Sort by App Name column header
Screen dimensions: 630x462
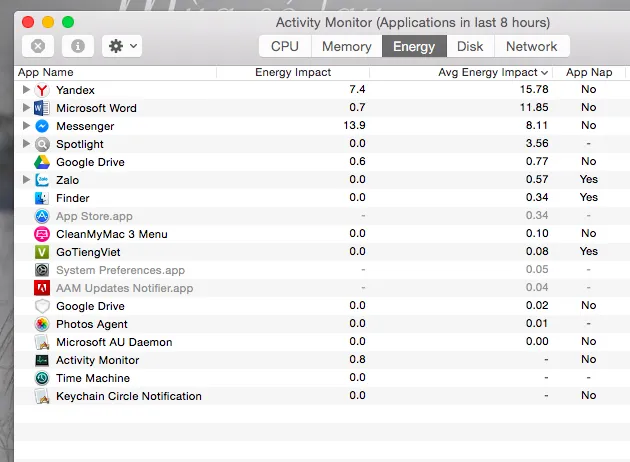coord(45,72)
